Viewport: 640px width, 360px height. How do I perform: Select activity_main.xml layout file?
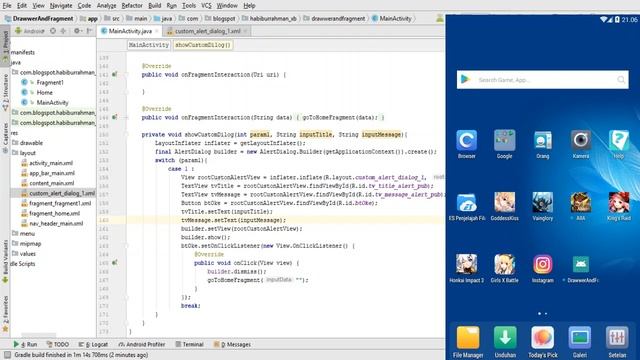(x=51, y=163)
